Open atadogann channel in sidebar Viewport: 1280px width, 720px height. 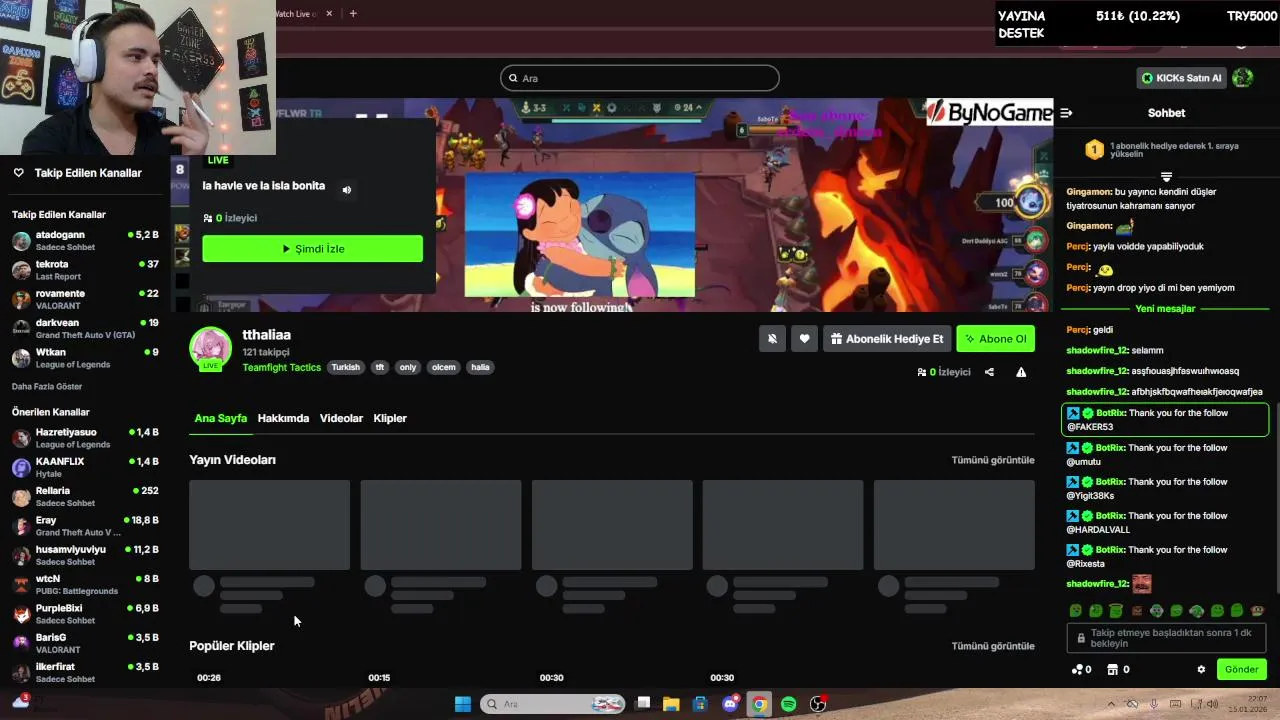coord(85,241)
